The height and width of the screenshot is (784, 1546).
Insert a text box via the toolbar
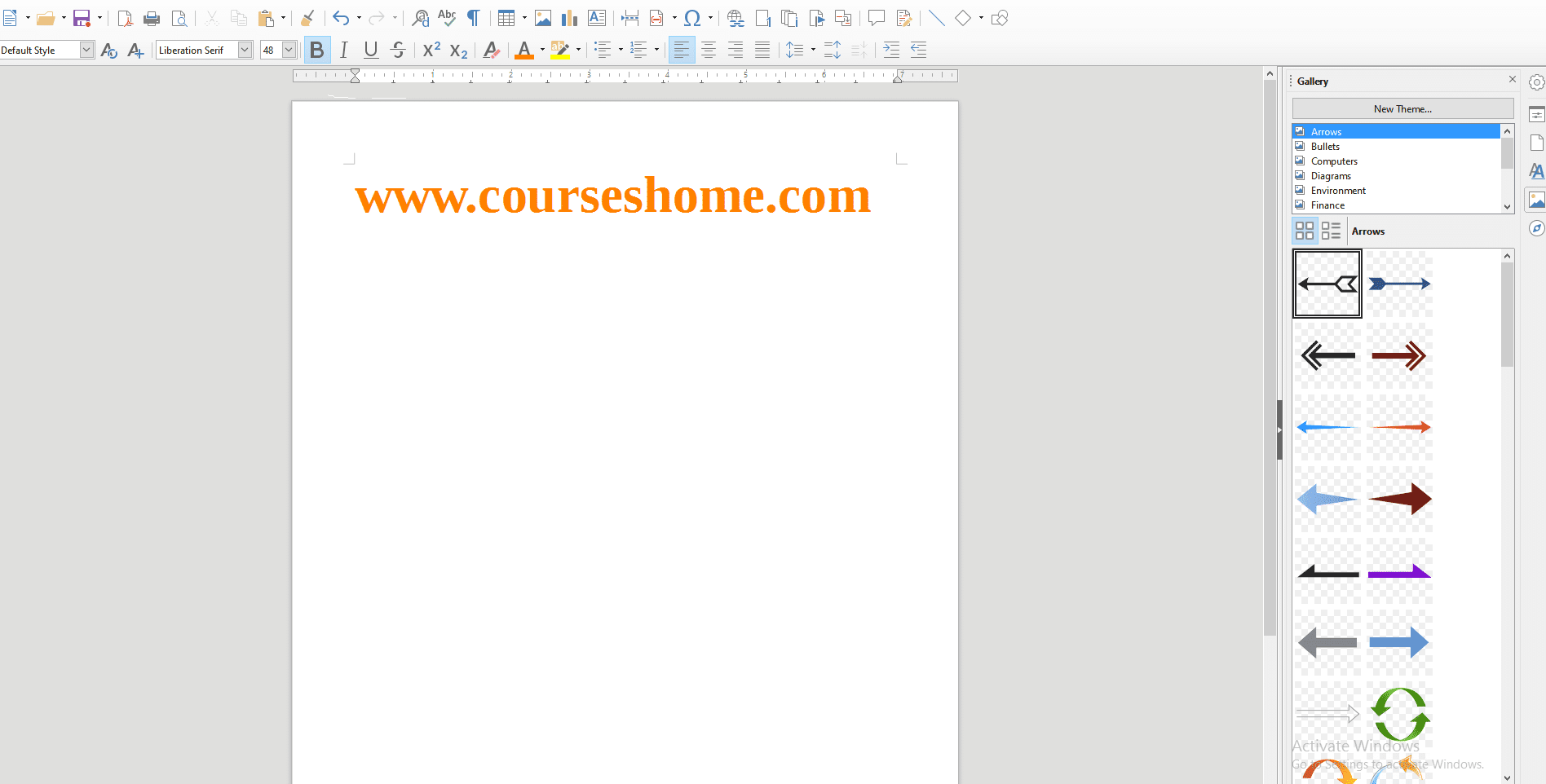click(x=596, y=17)
